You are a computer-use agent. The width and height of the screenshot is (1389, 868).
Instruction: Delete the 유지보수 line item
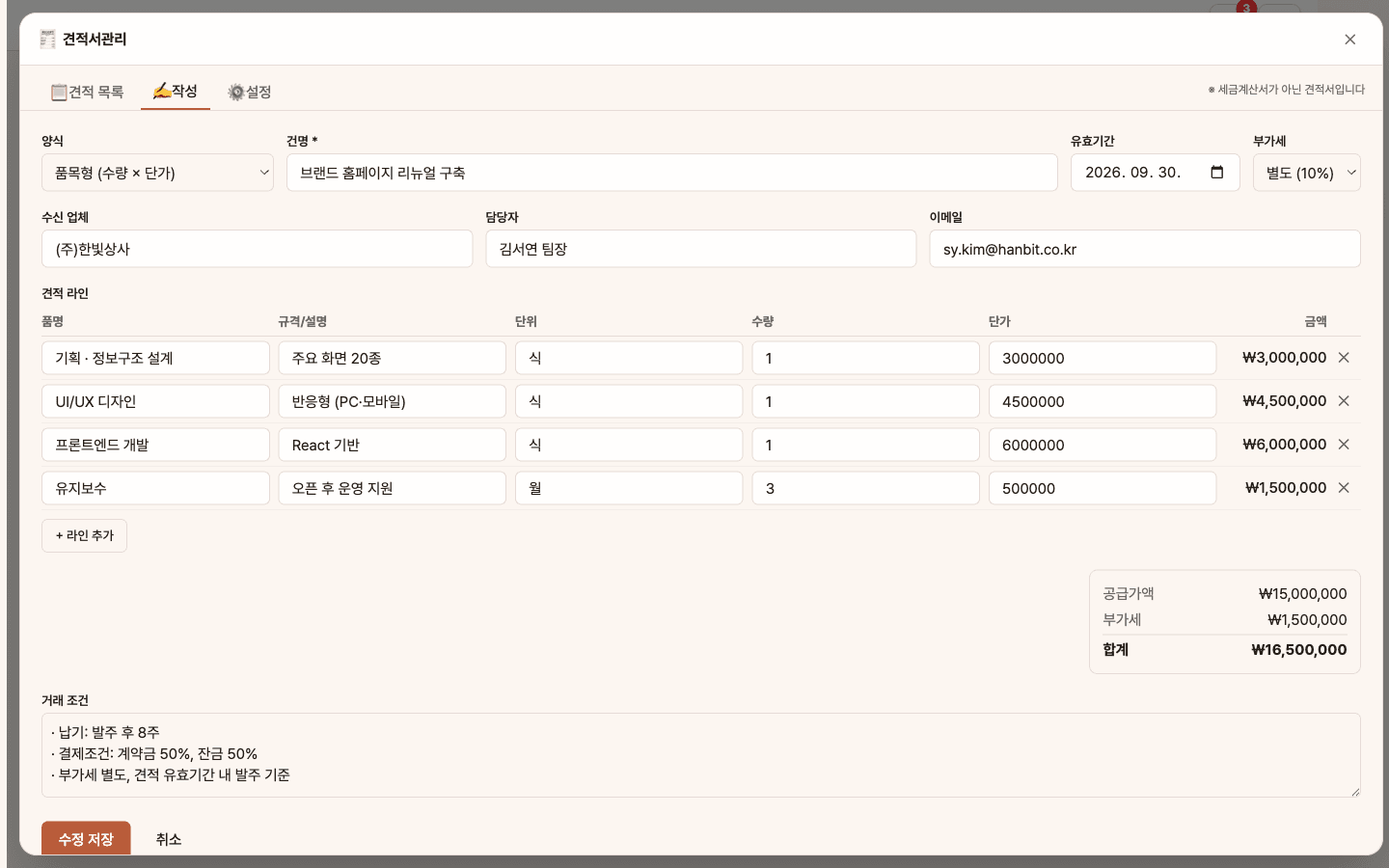(x=1344, y=488)
